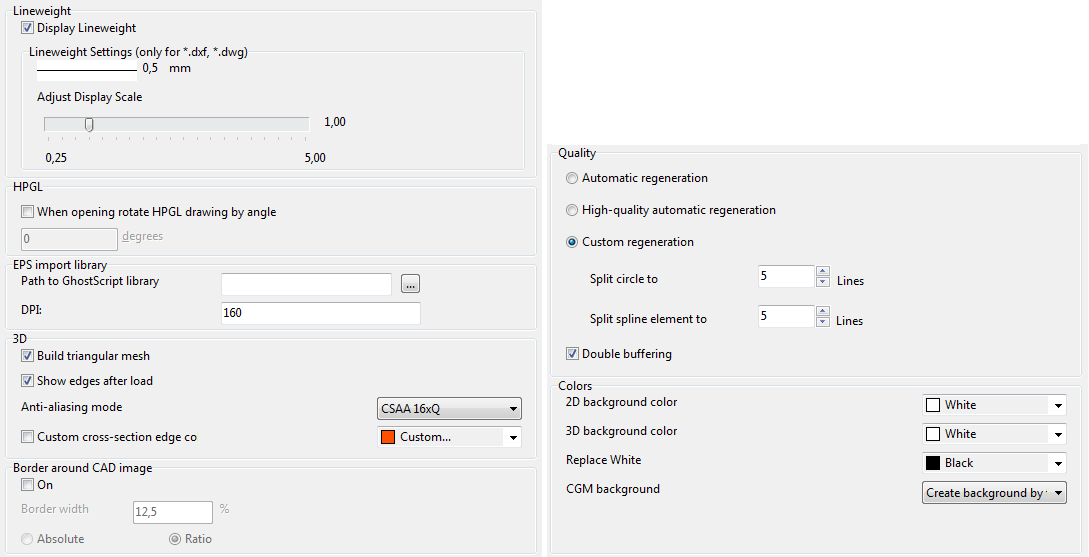Uncheck the Display Lineweight checkbox
The image size is (1089, 557).
tap(28, 28)
